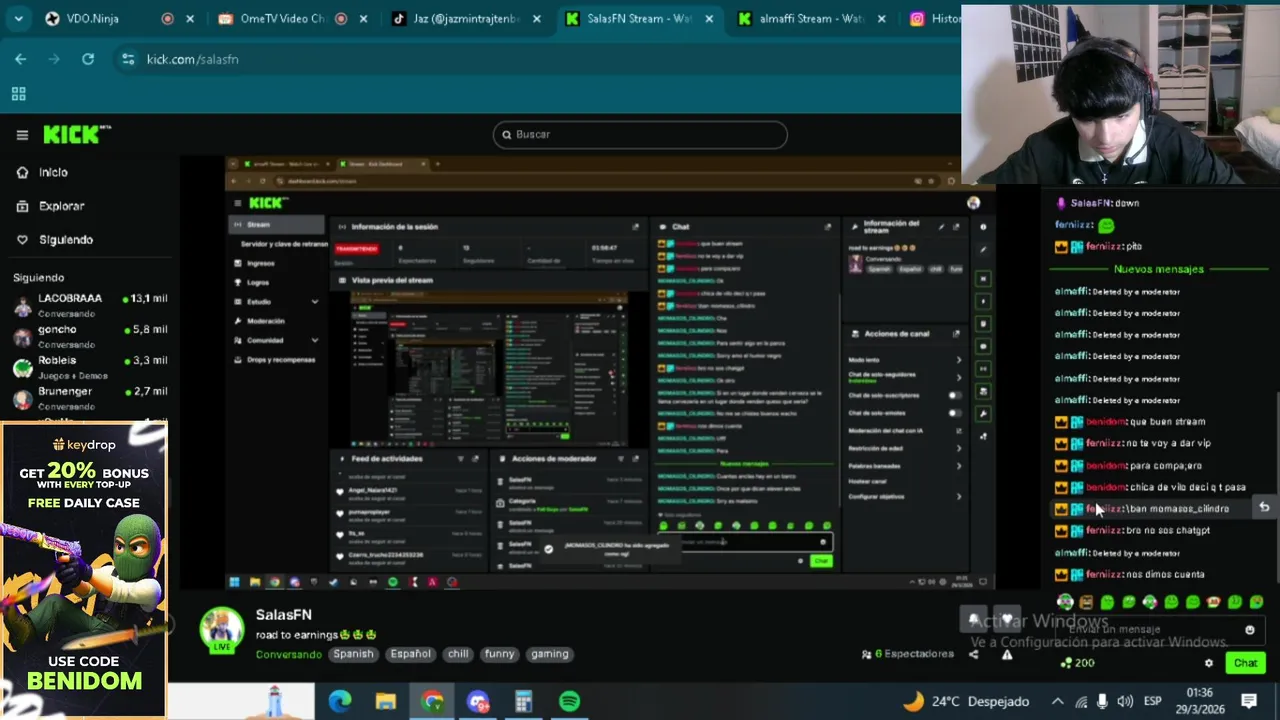This screenshot has height=720, width=1280.
Task: Click the SalasFN stream video player
Action: click(x=610, y=374)
